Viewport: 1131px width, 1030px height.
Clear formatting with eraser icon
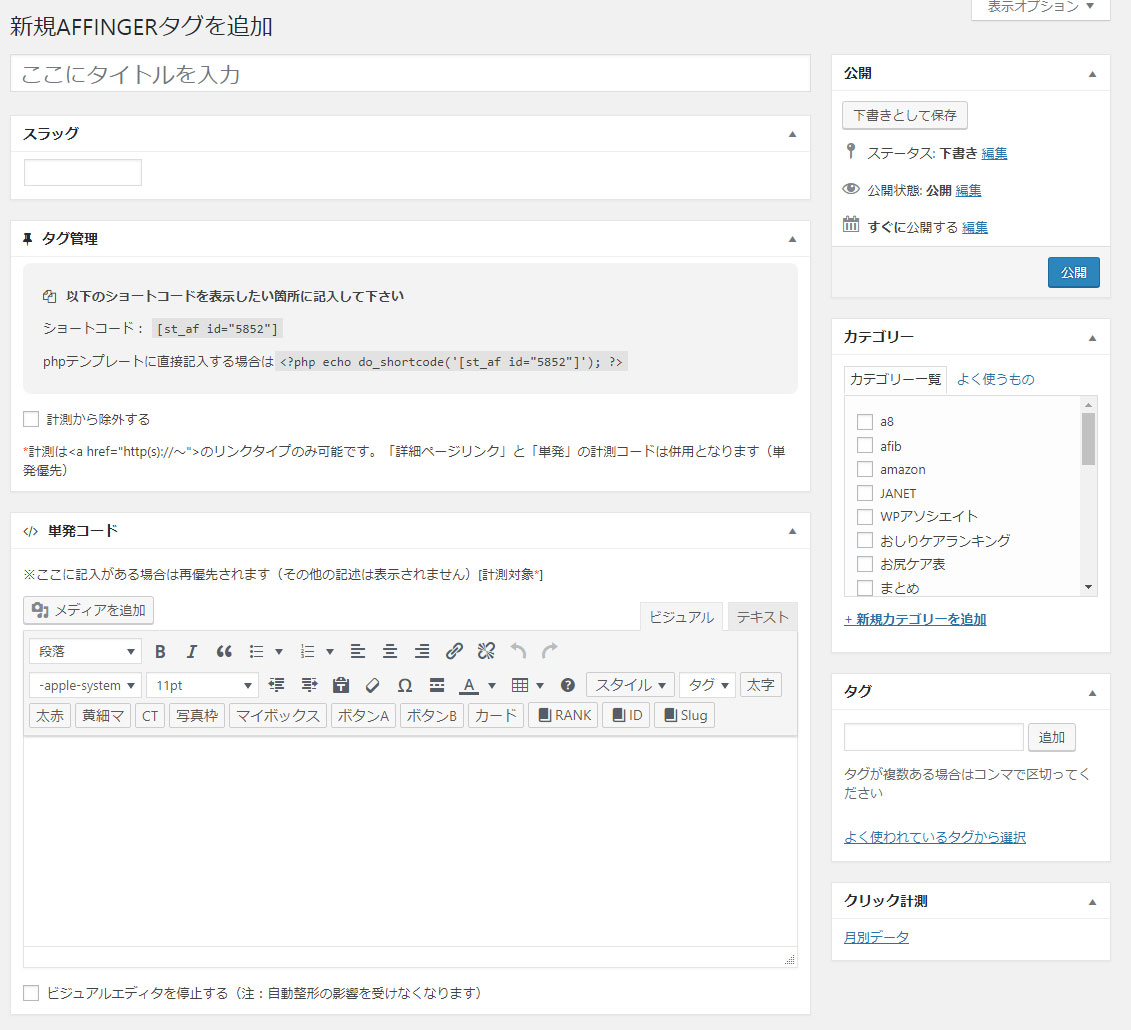pyautogui.click(x=373, y=685)
